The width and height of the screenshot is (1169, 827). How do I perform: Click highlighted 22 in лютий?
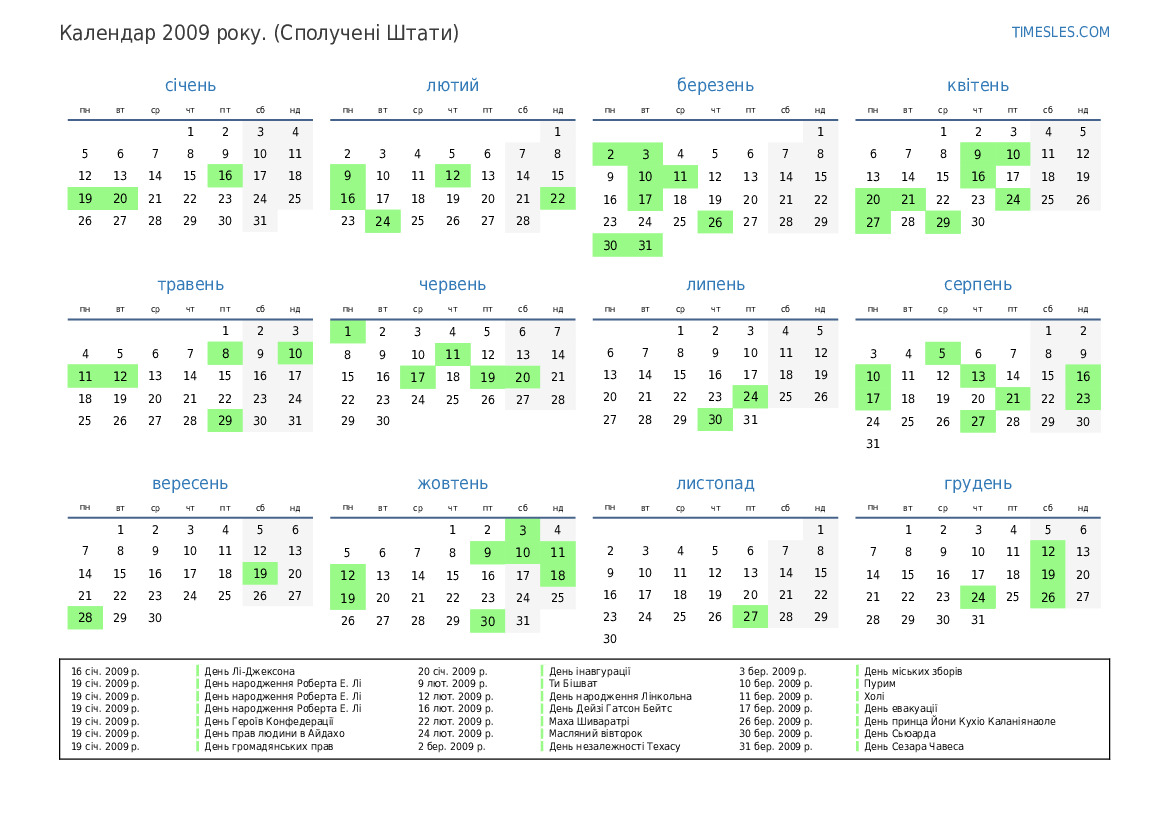557,199
